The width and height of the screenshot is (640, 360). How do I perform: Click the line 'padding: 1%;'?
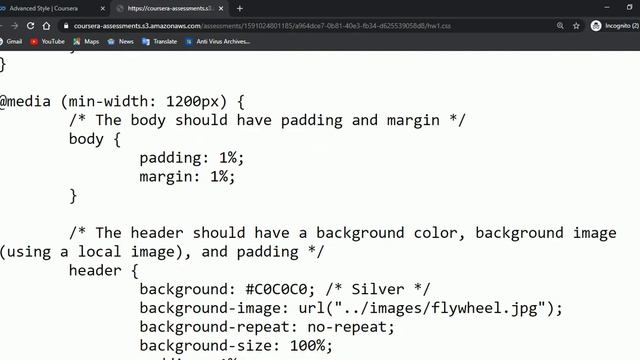point(192,158)
